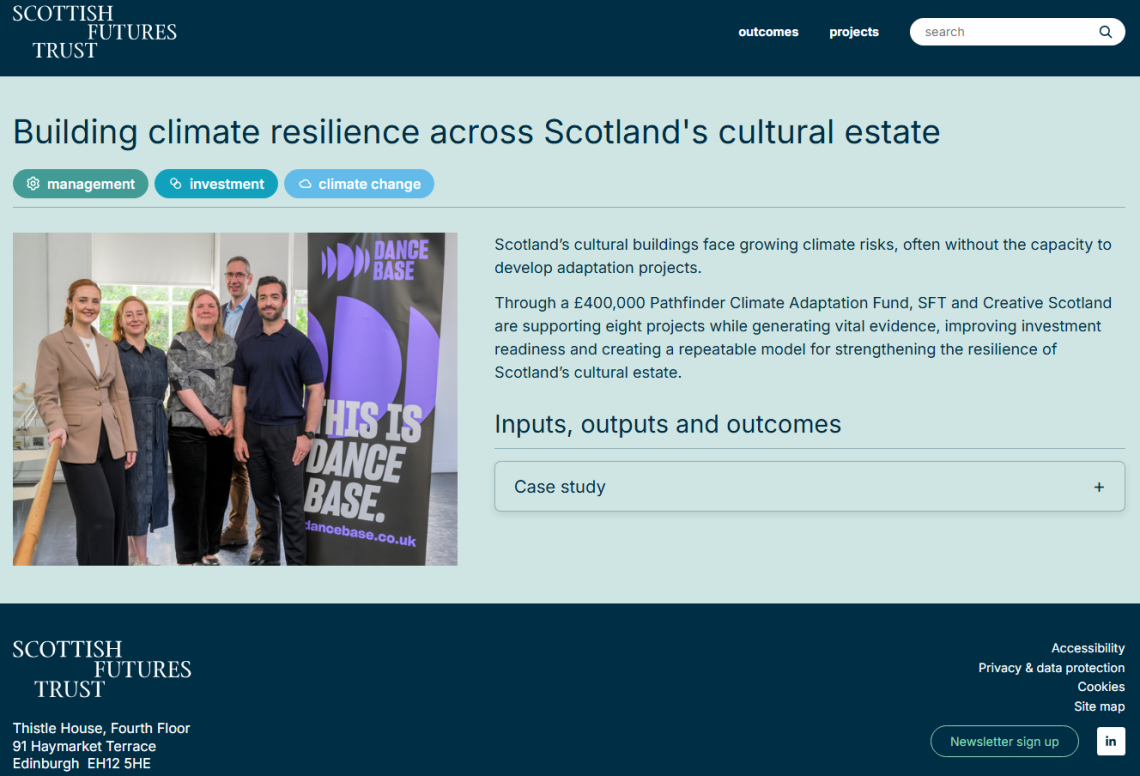Image resolution: width=1140 pixels, height=776 pixels.
Task: Click the paragraph about growing climate risks
Action: point(803,256)
